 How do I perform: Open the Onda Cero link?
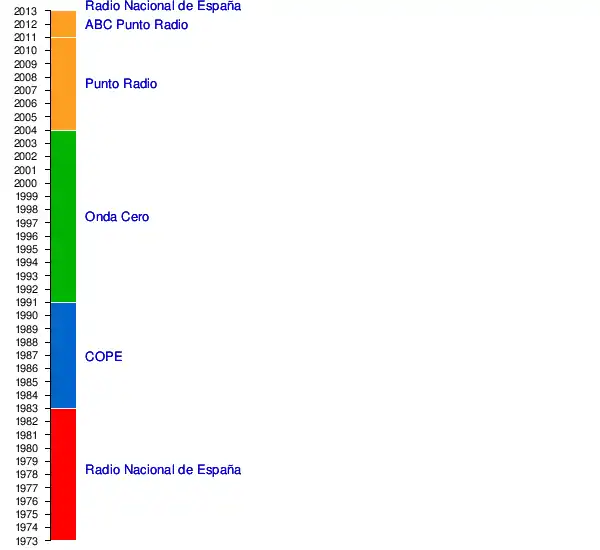click(x=117, y=217)
